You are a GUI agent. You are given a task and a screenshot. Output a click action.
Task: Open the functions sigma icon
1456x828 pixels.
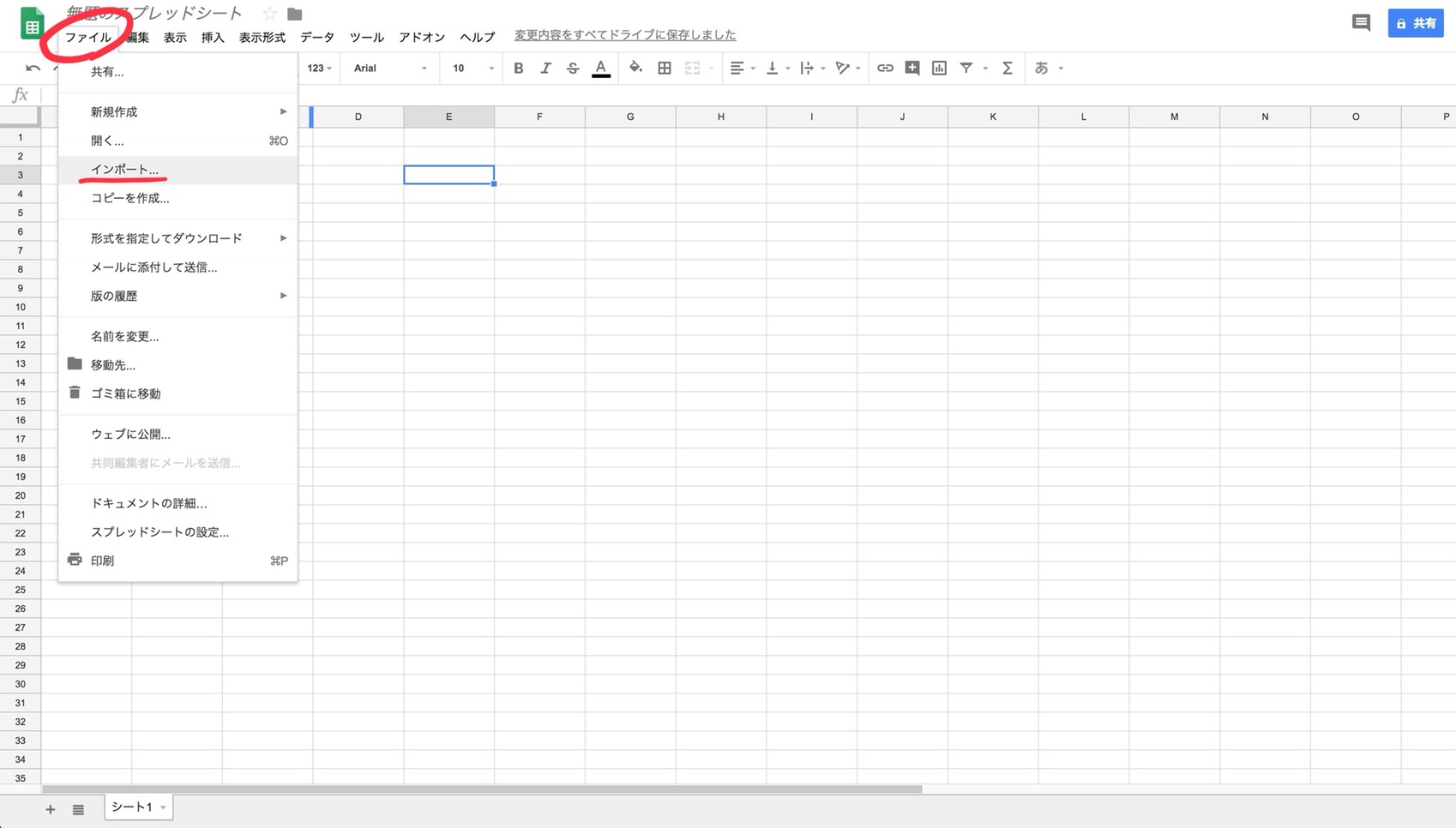pos(1008,68)
